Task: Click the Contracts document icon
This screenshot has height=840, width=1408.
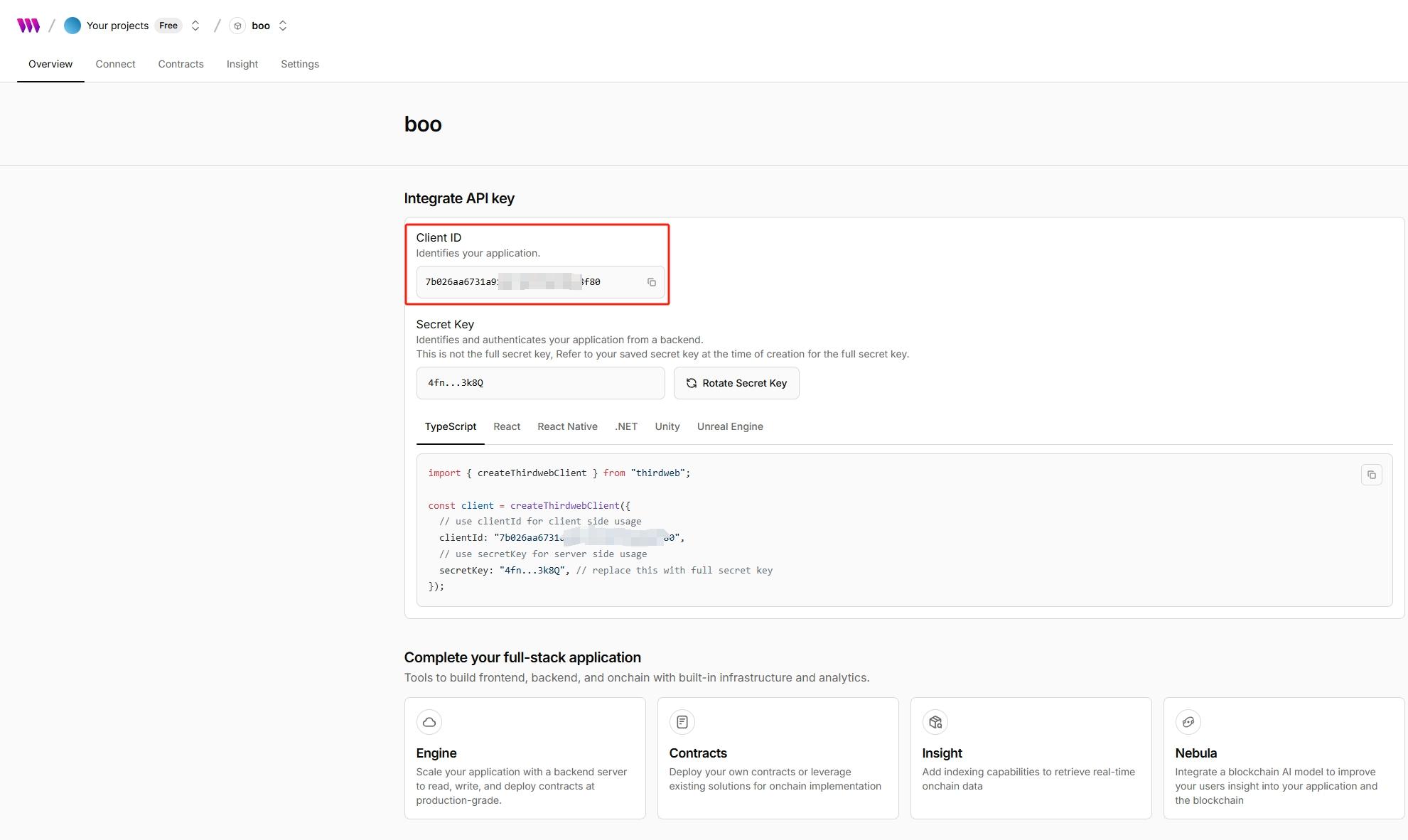Action: (682, 722)
